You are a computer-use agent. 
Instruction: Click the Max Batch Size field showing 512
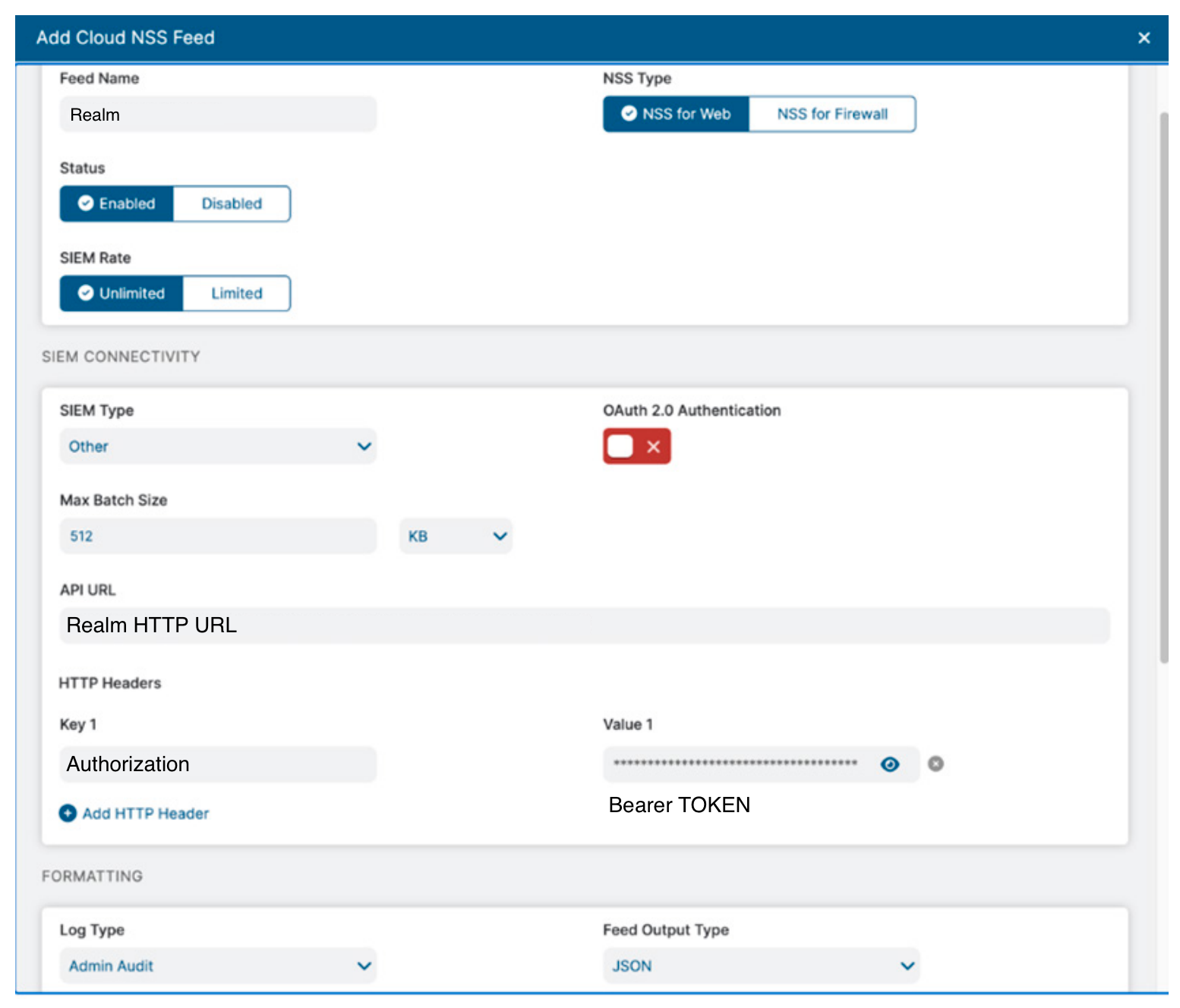218,536
